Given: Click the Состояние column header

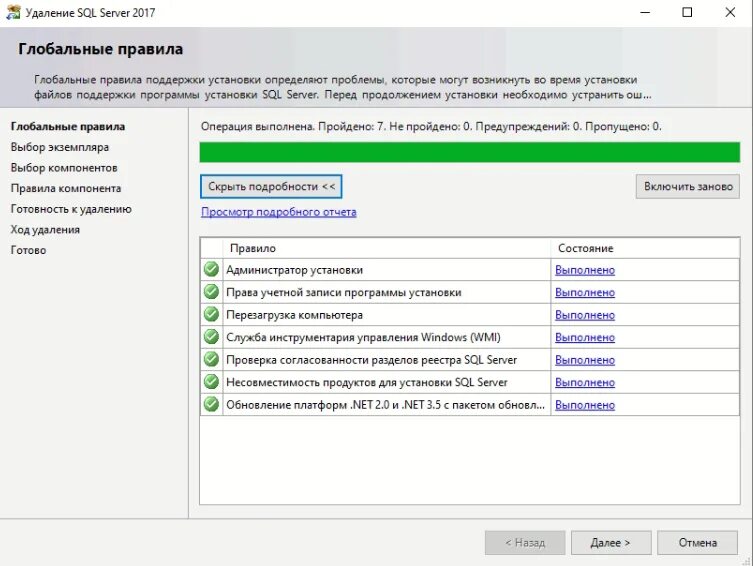Looking at the screenshot, I should 645,248.
